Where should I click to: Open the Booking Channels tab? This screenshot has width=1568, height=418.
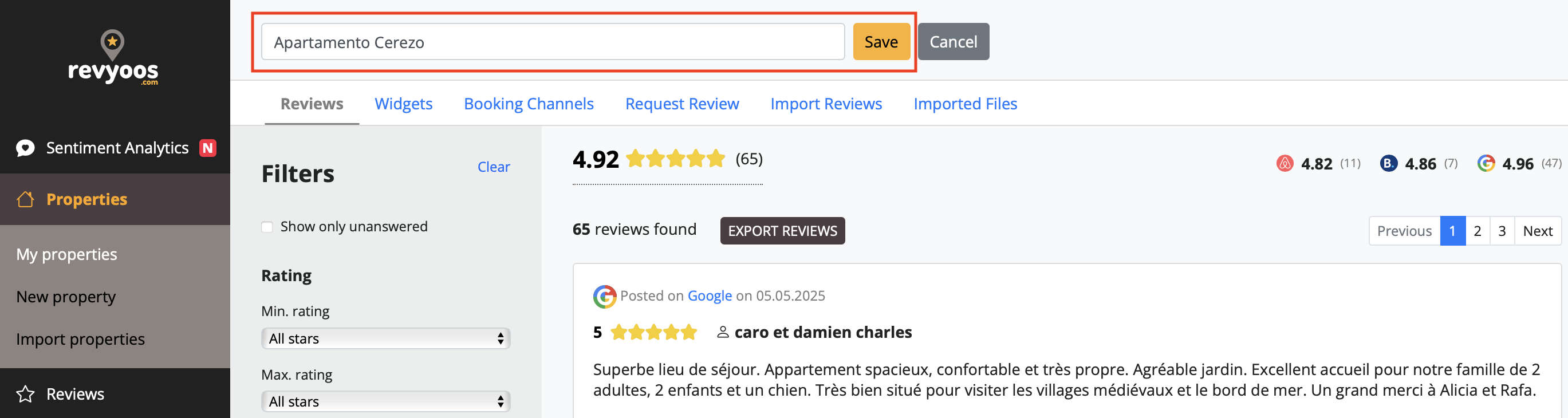coord(529,104)
